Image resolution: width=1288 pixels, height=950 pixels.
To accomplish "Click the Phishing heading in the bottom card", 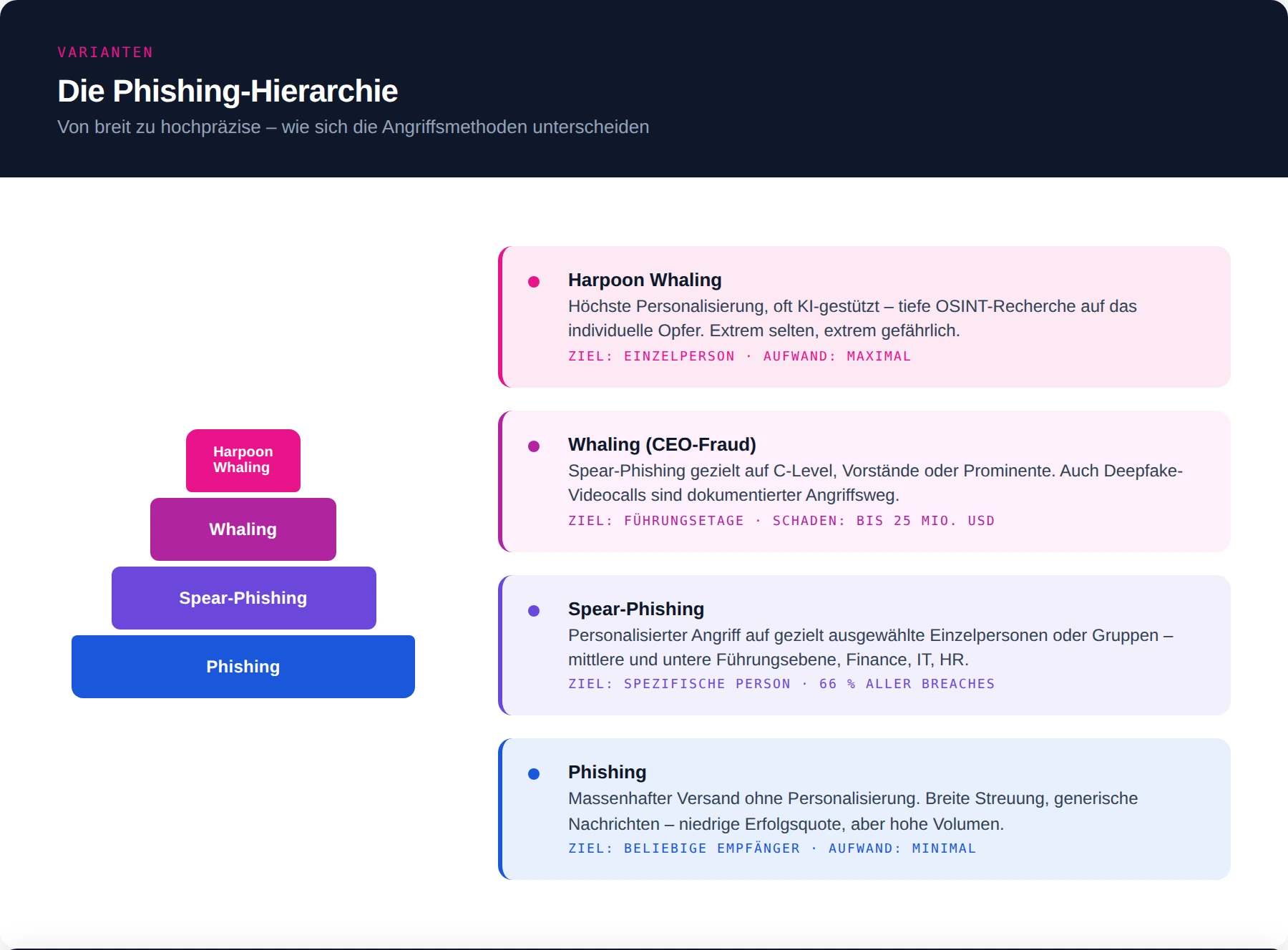I will (607, 772).
